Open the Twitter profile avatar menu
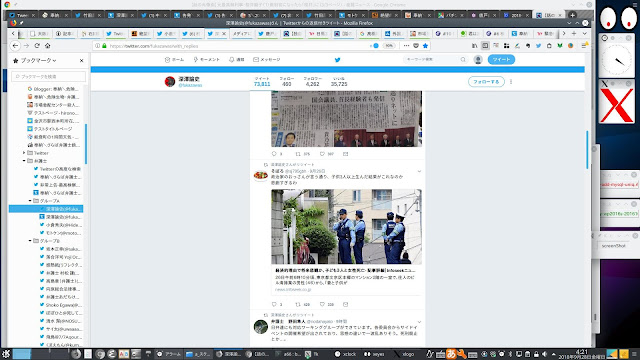The height and width of the screenshot is (360, 640). tap(478, 60)
